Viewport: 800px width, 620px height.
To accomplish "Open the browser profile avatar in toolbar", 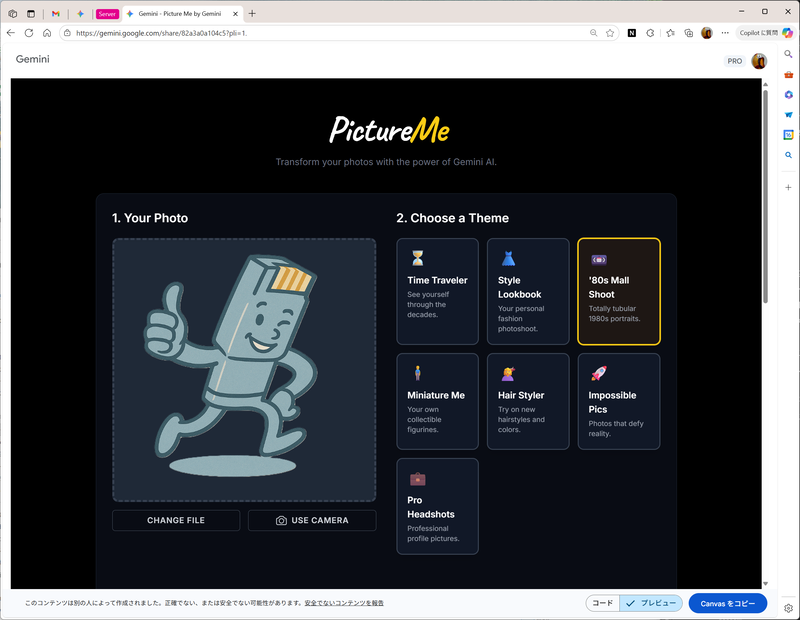I will pyautogui.click(x=707, y=33).
